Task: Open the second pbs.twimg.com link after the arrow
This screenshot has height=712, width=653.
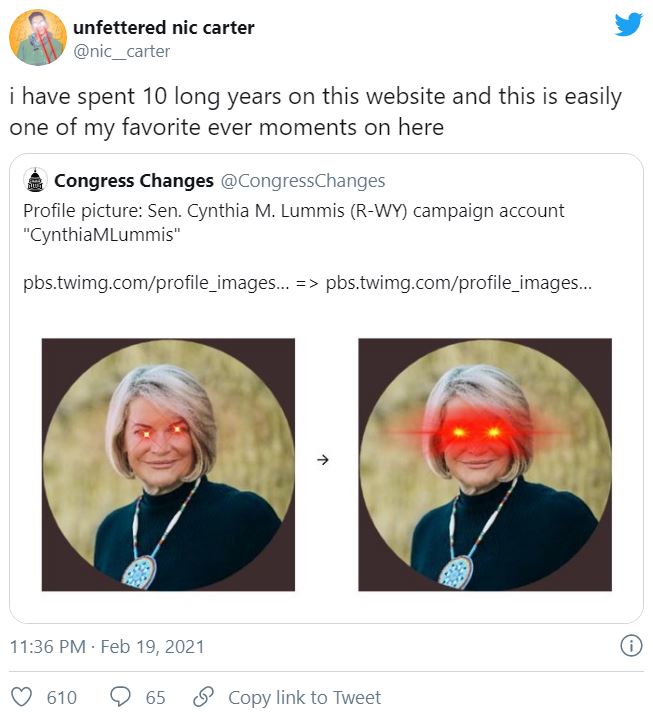Action: pyautogui.click(x=458, y=282)
